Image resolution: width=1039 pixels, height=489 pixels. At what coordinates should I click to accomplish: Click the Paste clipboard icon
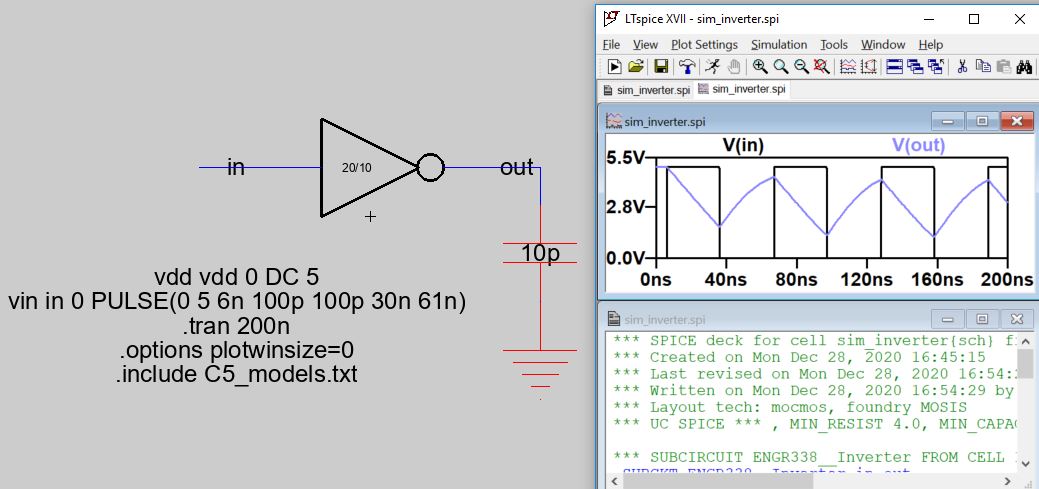(1004, 66)
